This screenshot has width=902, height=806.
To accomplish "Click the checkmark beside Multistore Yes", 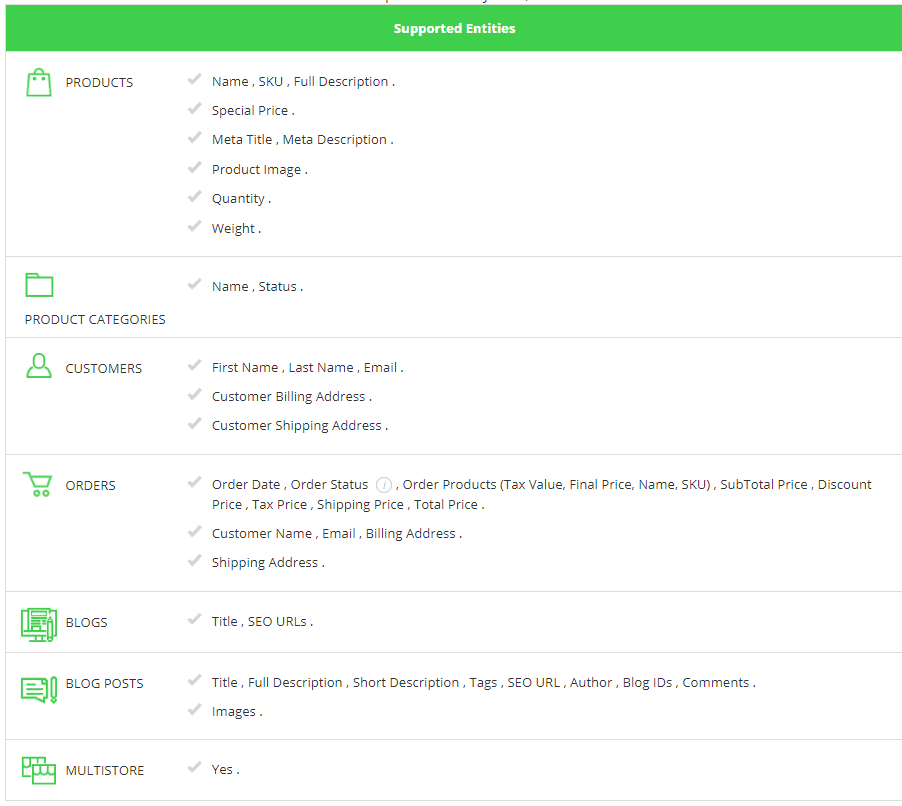I will [195, 767].
